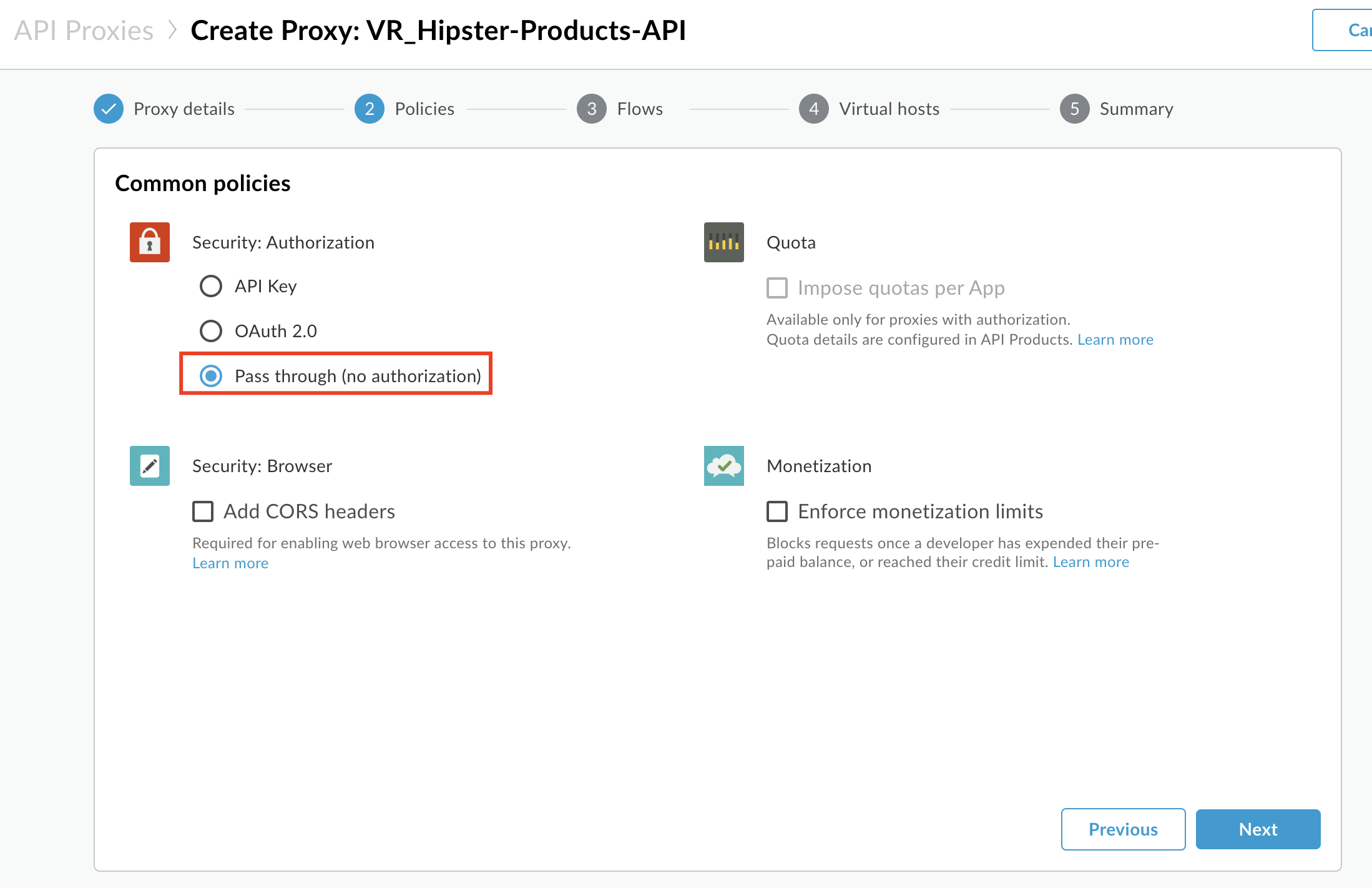Click the step 4 circle for Virtual hosts
The image size is (1372, 888).
814,109
